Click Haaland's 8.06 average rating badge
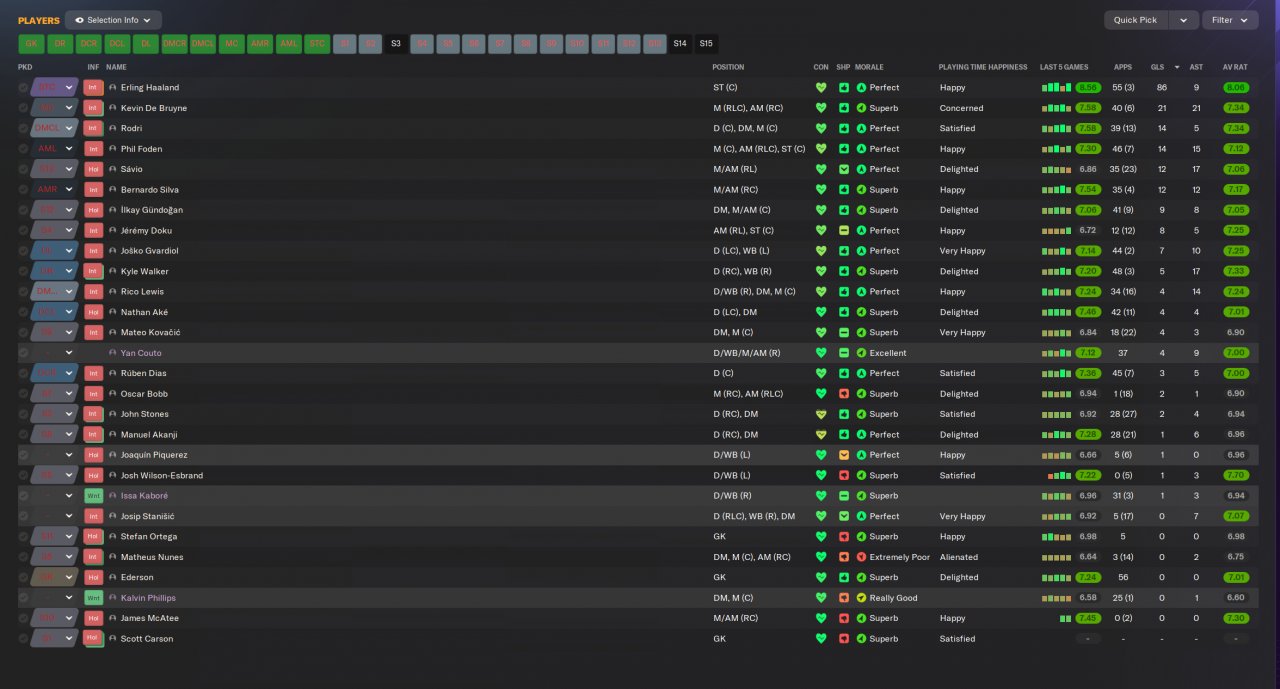1280x689 pixels. pyautogui.click(x=1236, y=88)
